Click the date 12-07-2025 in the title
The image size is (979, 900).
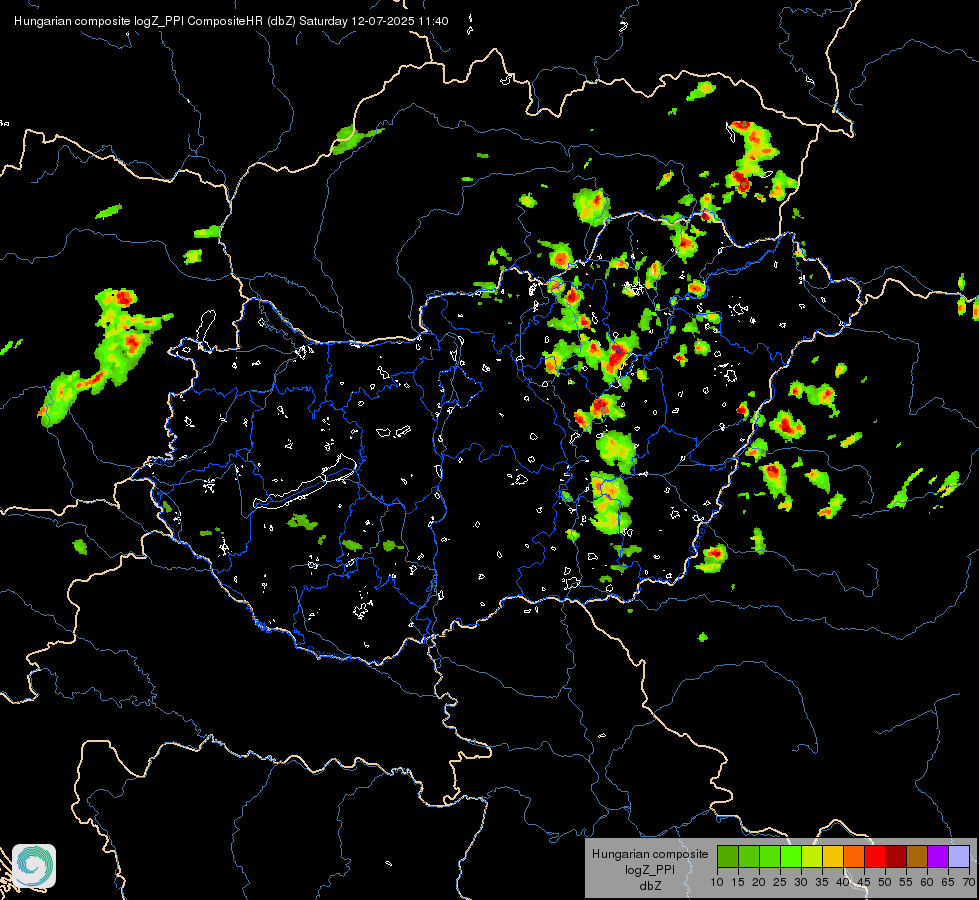coord(383,21)
